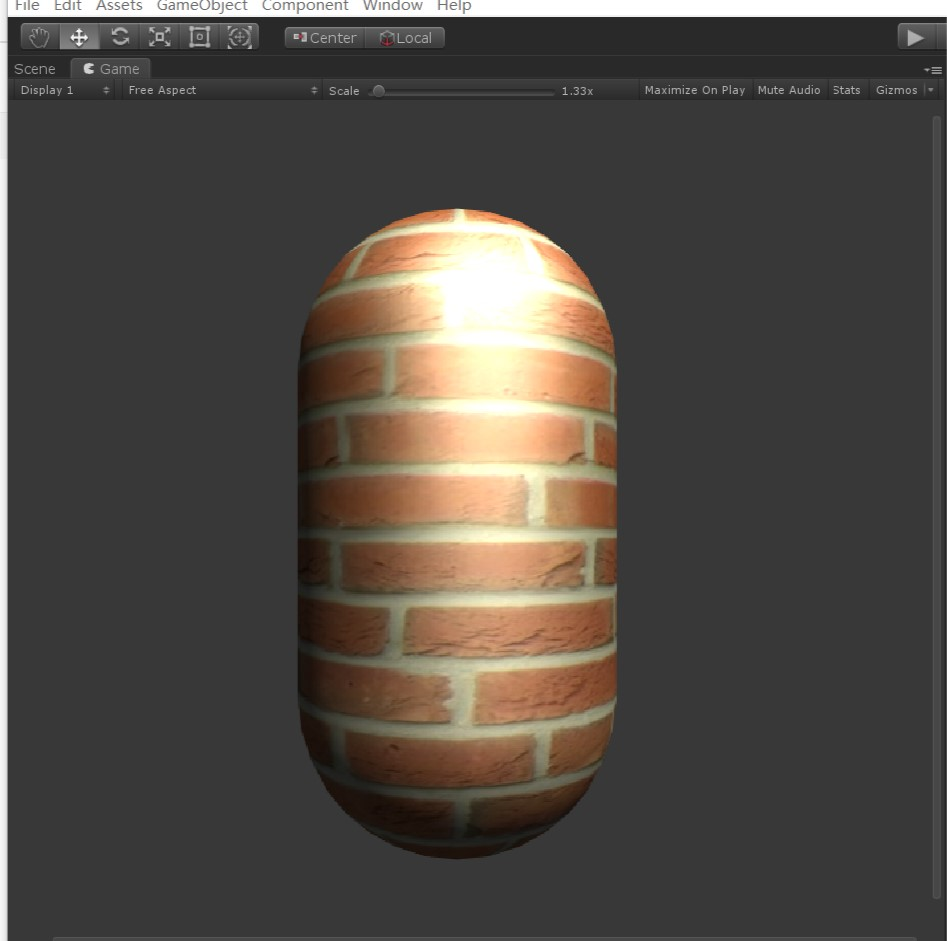Select the Rotate tool
Screen dimensions: 947x941
coord(119,36)
